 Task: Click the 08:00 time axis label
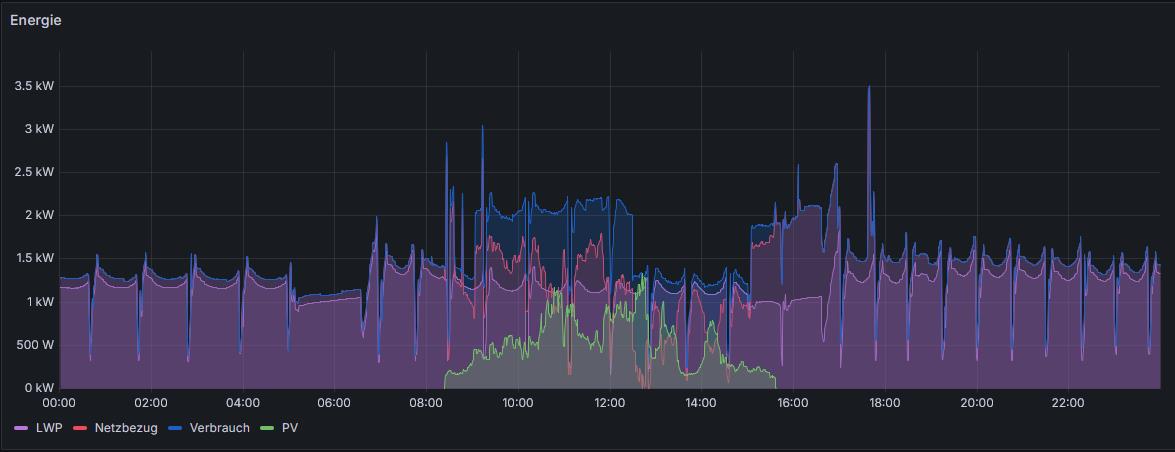click(426, 403)
